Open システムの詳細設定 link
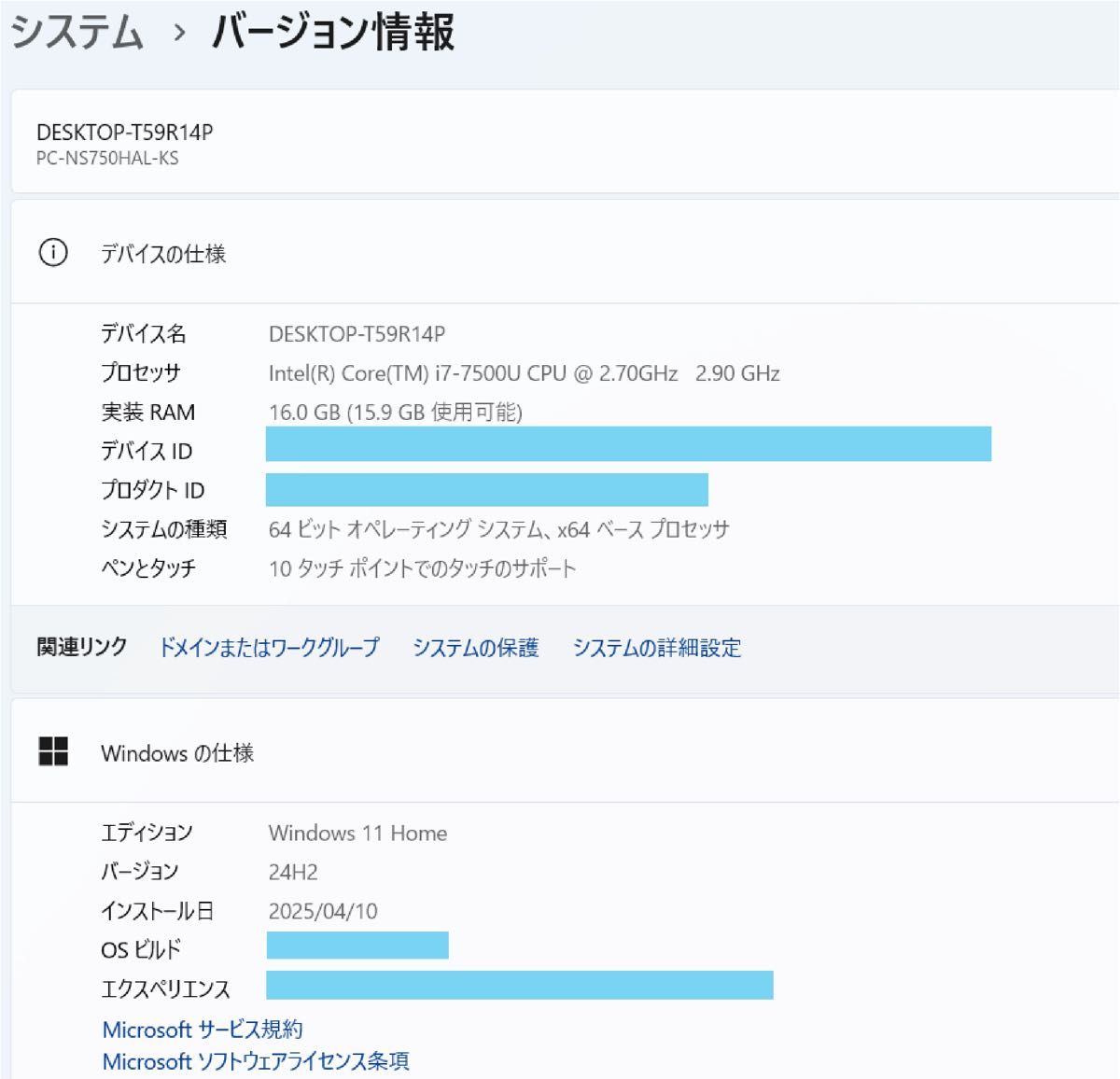 pyautogui.click(x=657, y=648)
